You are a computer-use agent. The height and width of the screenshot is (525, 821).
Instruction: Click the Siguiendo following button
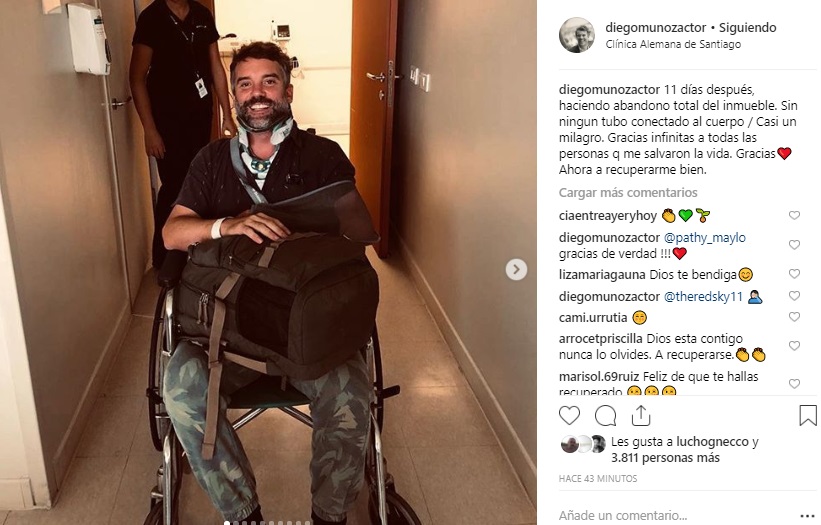point(747,28)
